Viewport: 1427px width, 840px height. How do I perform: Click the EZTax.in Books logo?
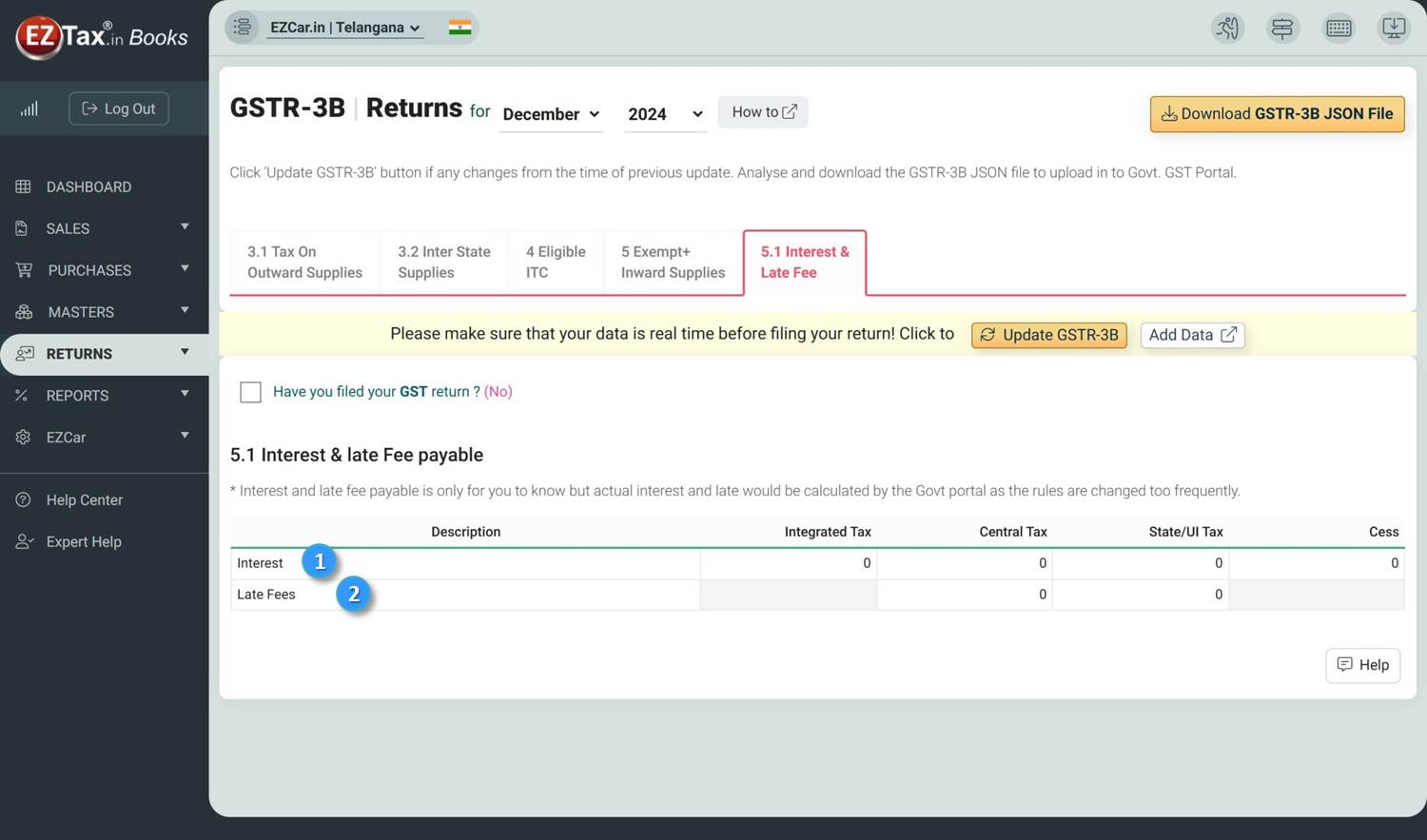(101, 36)
